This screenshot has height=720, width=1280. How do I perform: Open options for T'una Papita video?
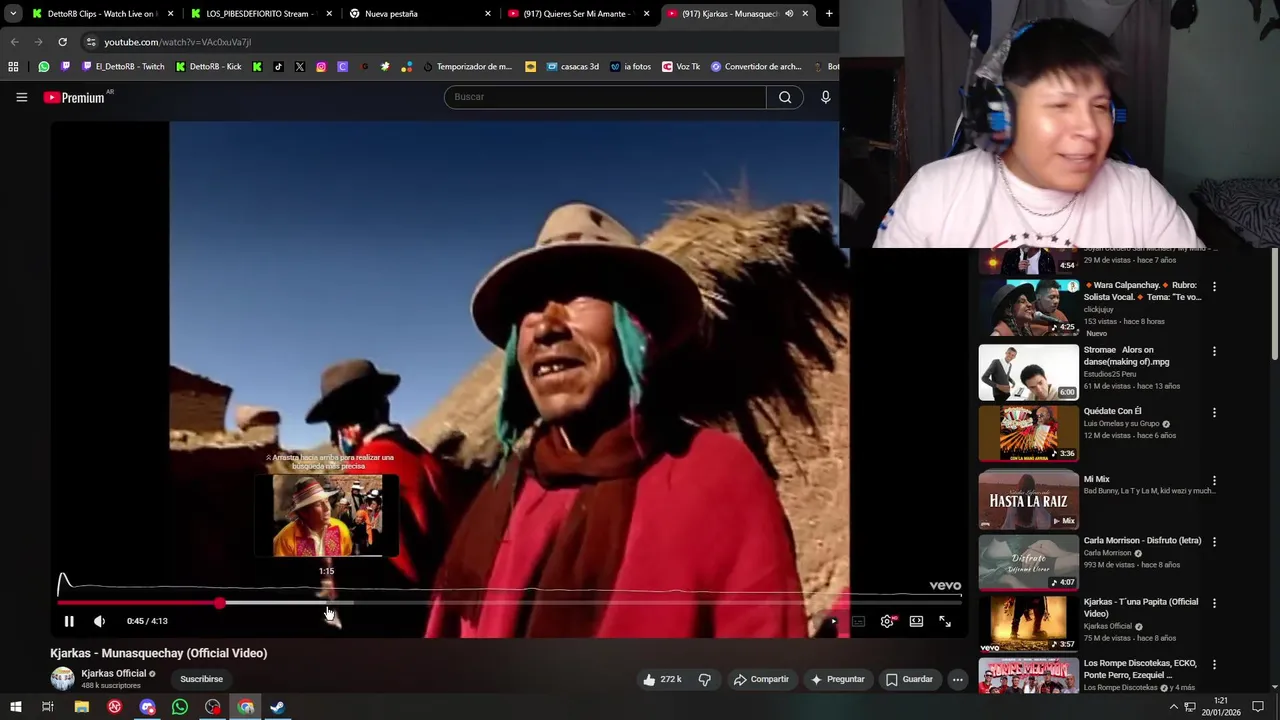[x=1214, y=603]
